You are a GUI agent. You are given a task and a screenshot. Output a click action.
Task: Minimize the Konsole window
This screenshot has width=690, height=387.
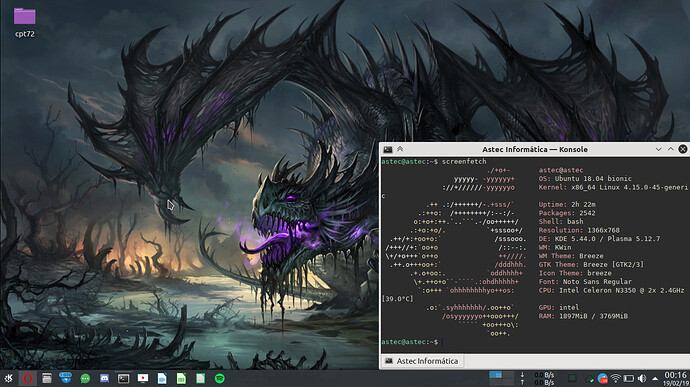pos(658,149)
